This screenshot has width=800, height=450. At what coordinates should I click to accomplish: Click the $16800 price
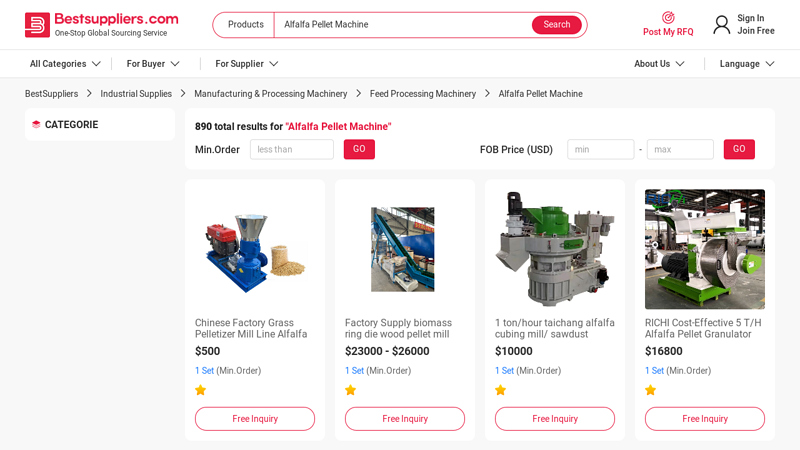point(664,351)
